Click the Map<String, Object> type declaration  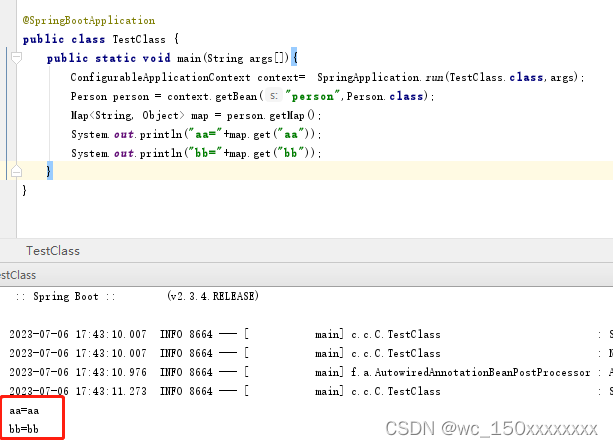click(x=127, y=115)
